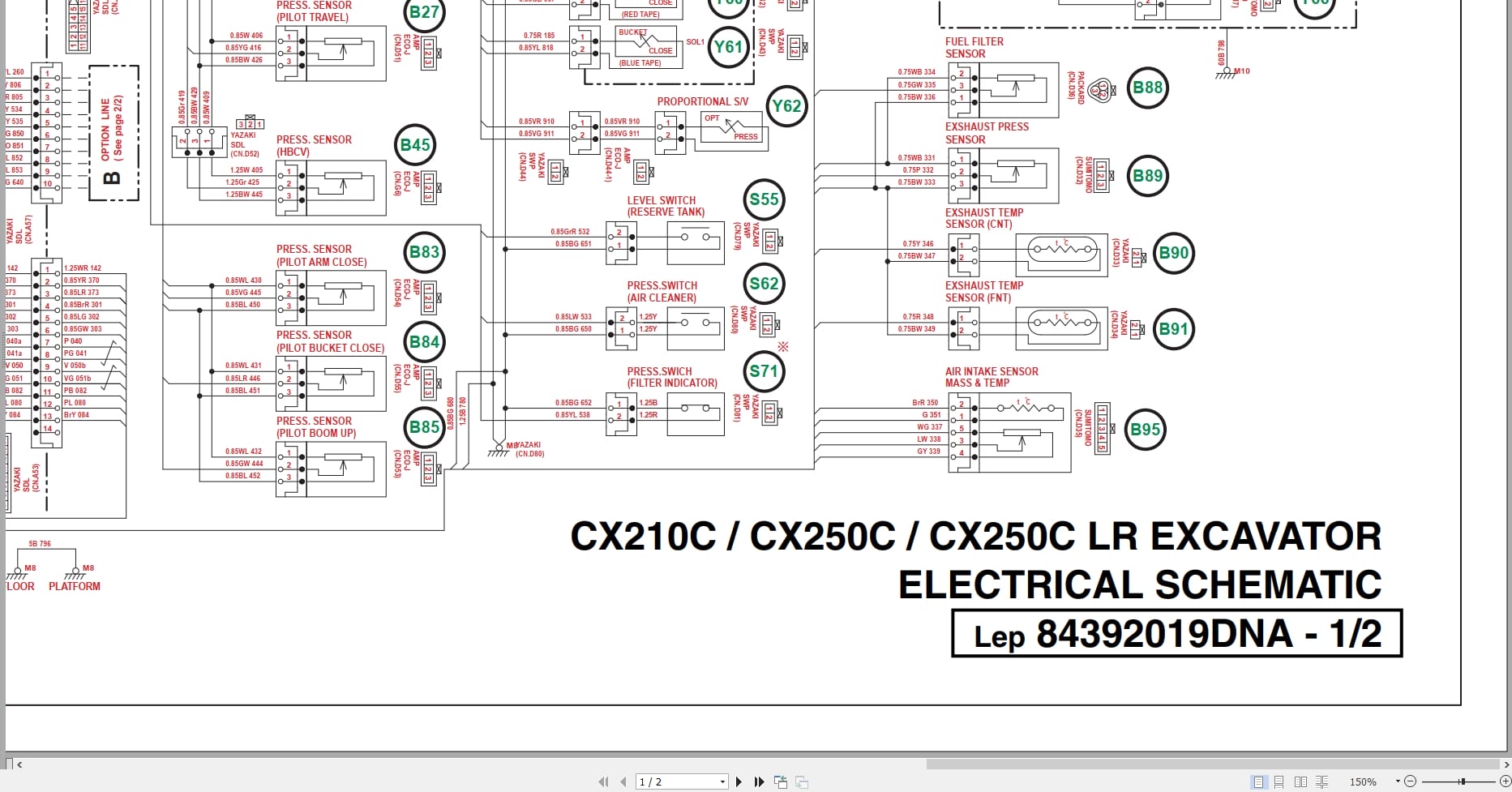1512x792 pixels.
Task: Open the zoom level dropdown
Action: tap(1398, 781)
